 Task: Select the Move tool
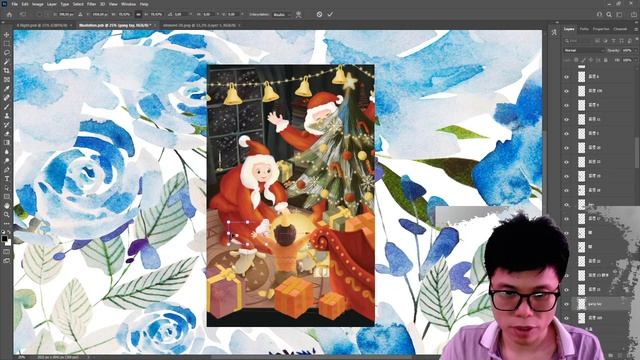pos(7,35)
